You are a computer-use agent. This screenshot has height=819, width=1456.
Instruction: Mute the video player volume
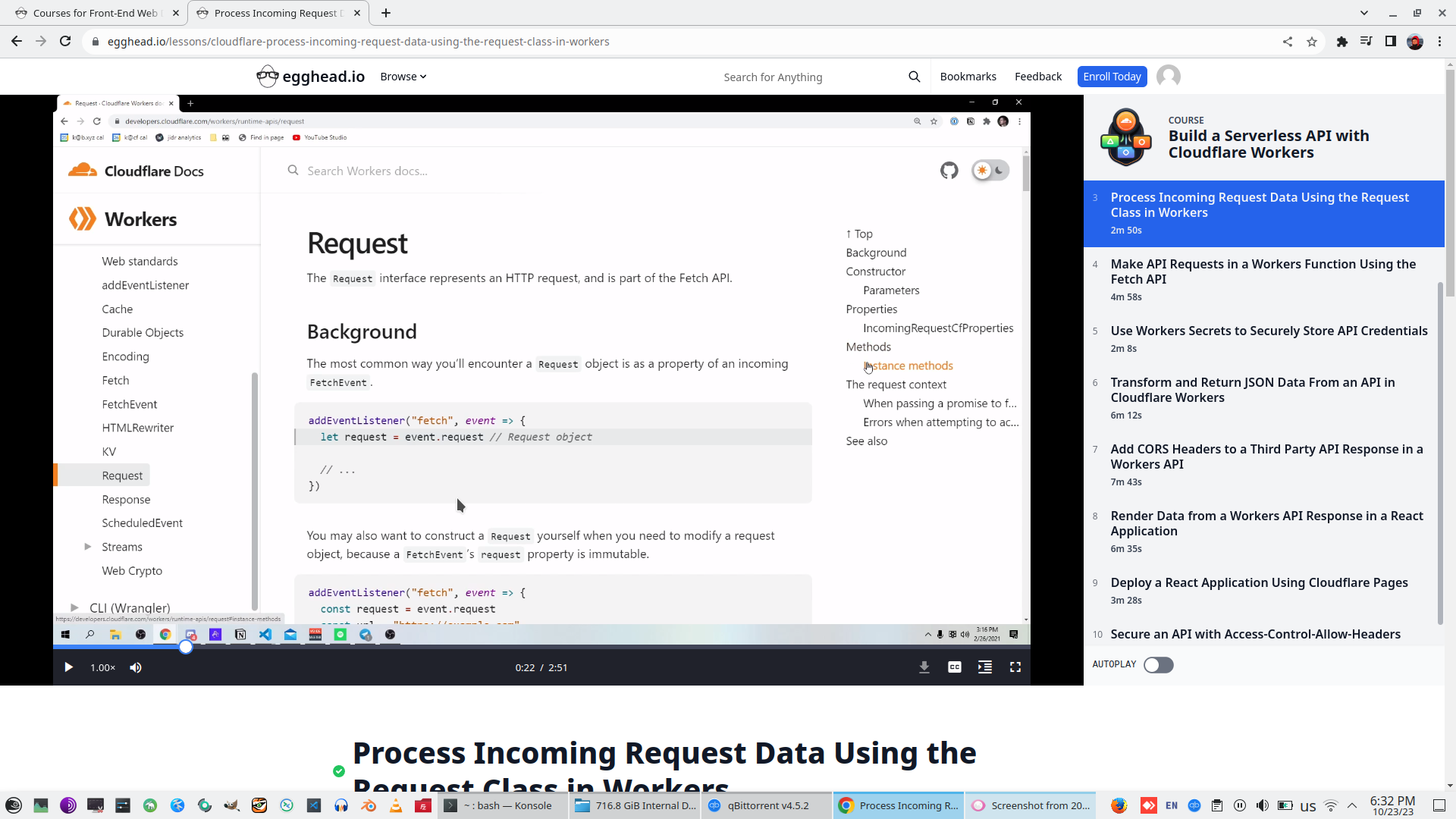click(136, 667)
